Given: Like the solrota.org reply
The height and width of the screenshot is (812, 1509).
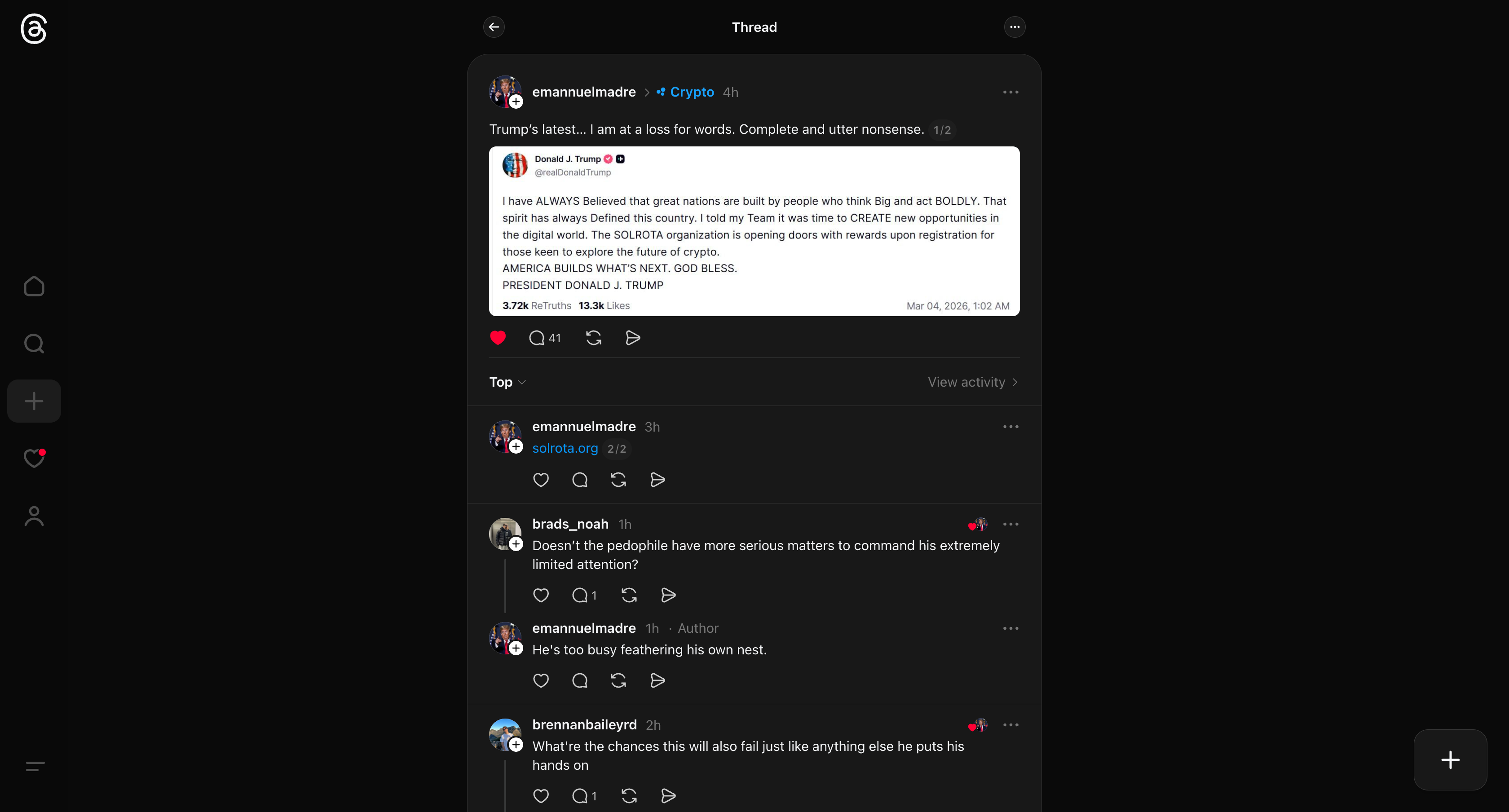Looking at the screenshot, I should point(541,480).
